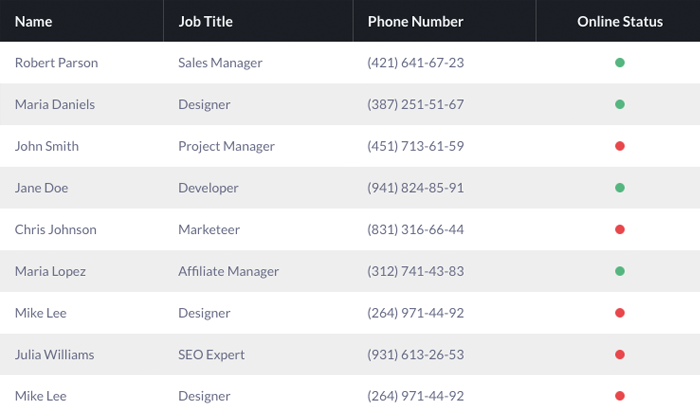Open Robert Parson's name entry
The width and height of the screenshot is (700, 412).
click(56, 62)
